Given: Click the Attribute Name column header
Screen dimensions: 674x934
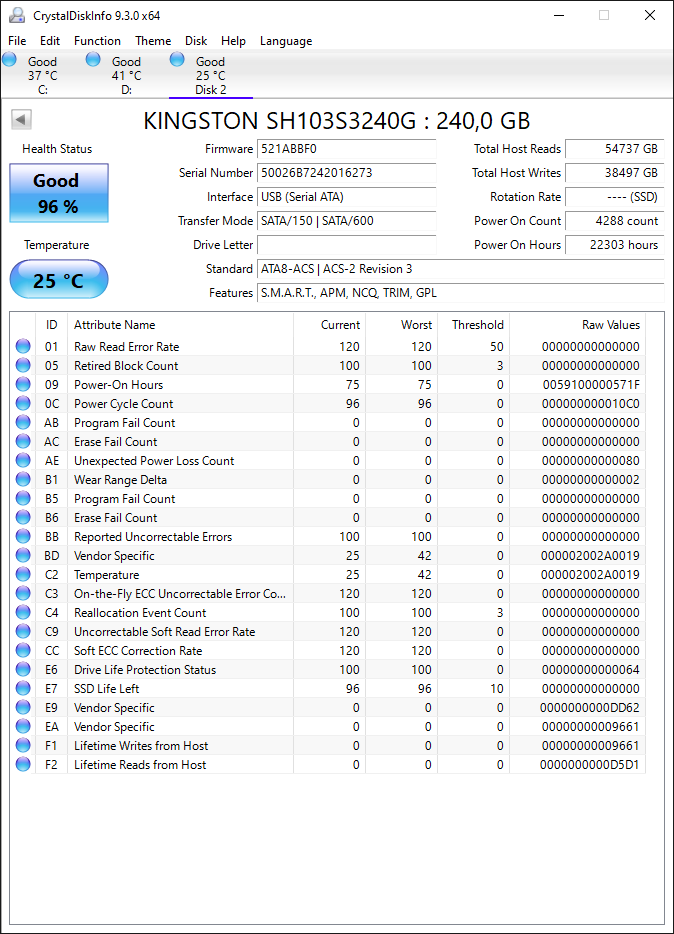Looking at the screenshot, I should click(x=180, y=325).
